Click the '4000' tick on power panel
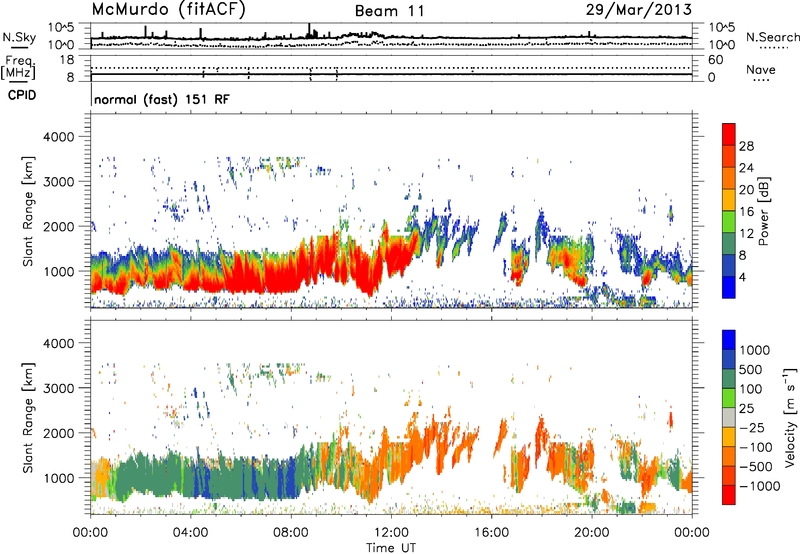 (59, 137)
